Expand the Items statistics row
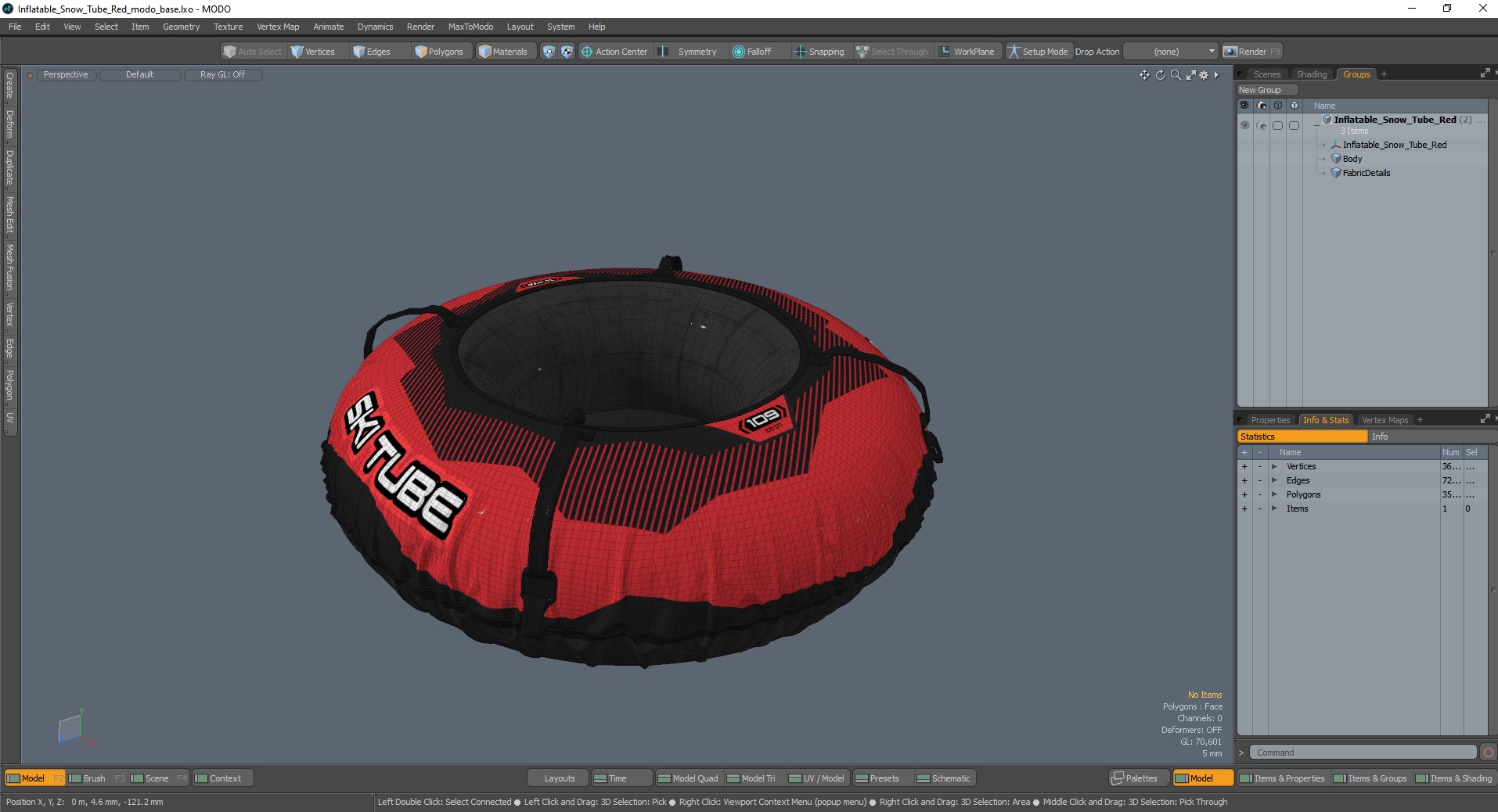 (x=1274, y=508)
